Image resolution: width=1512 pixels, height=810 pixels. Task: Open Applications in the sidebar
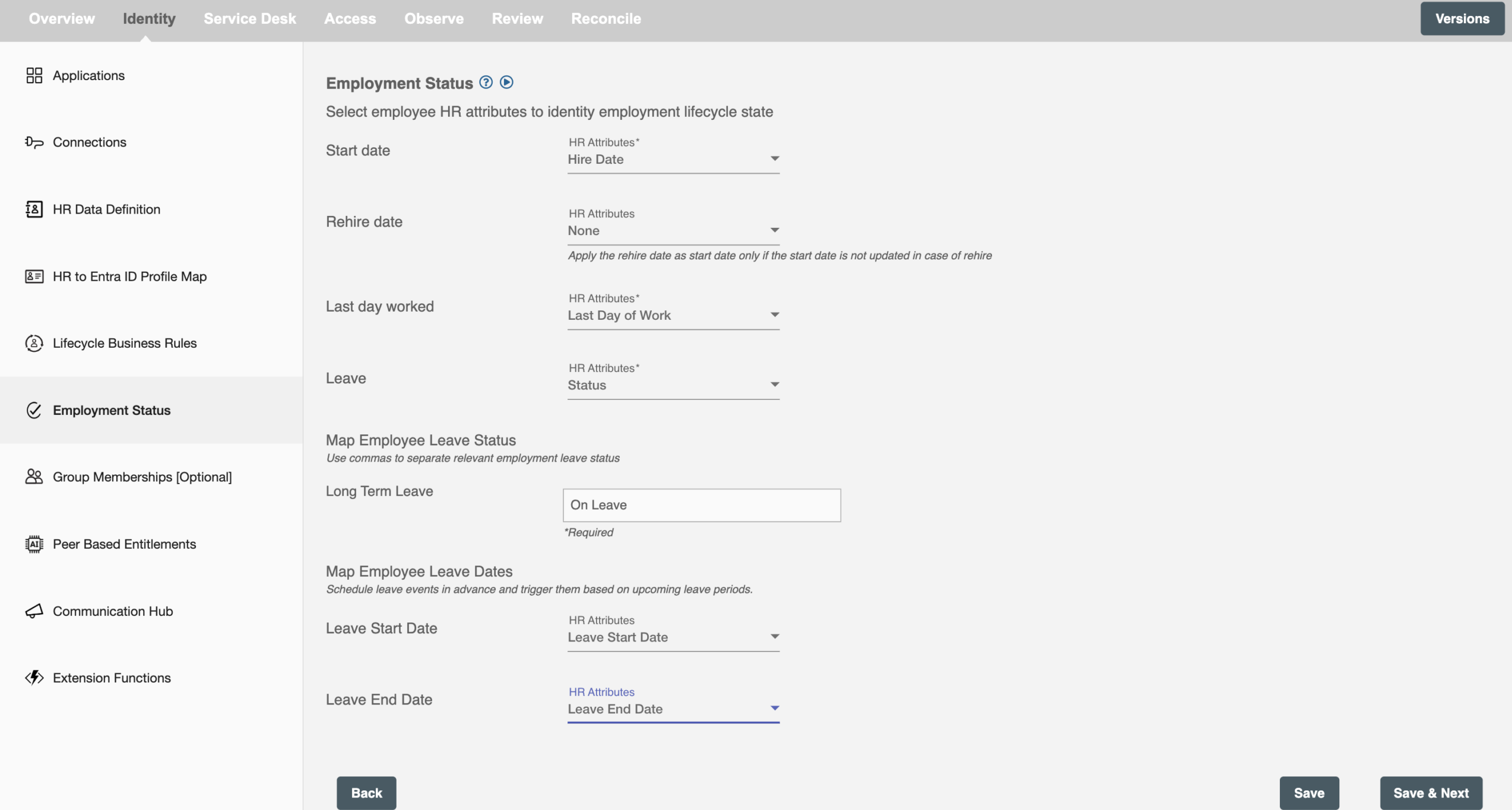coord(151,75)
